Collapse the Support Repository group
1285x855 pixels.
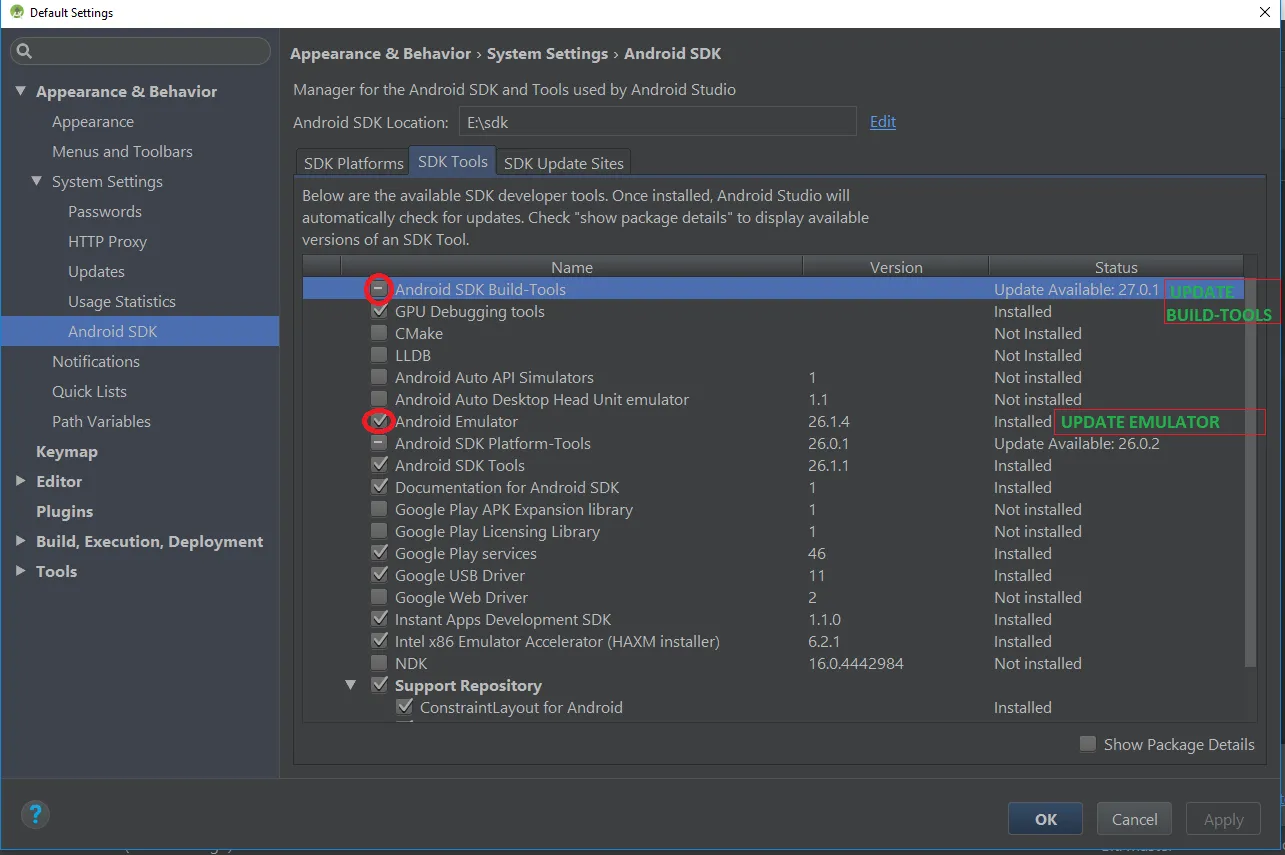[x=351, y=686]
